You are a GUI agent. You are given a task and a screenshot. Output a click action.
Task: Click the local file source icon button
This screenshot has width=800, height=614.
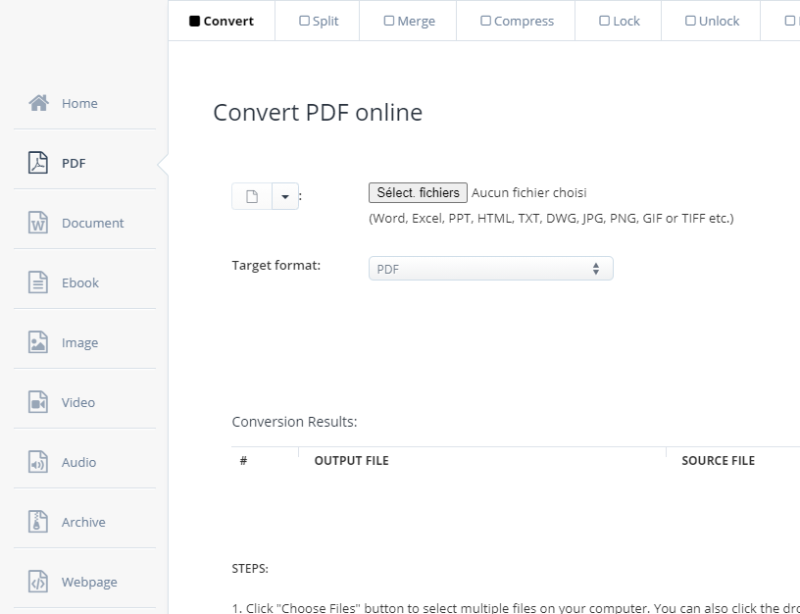tap(252, 197)
